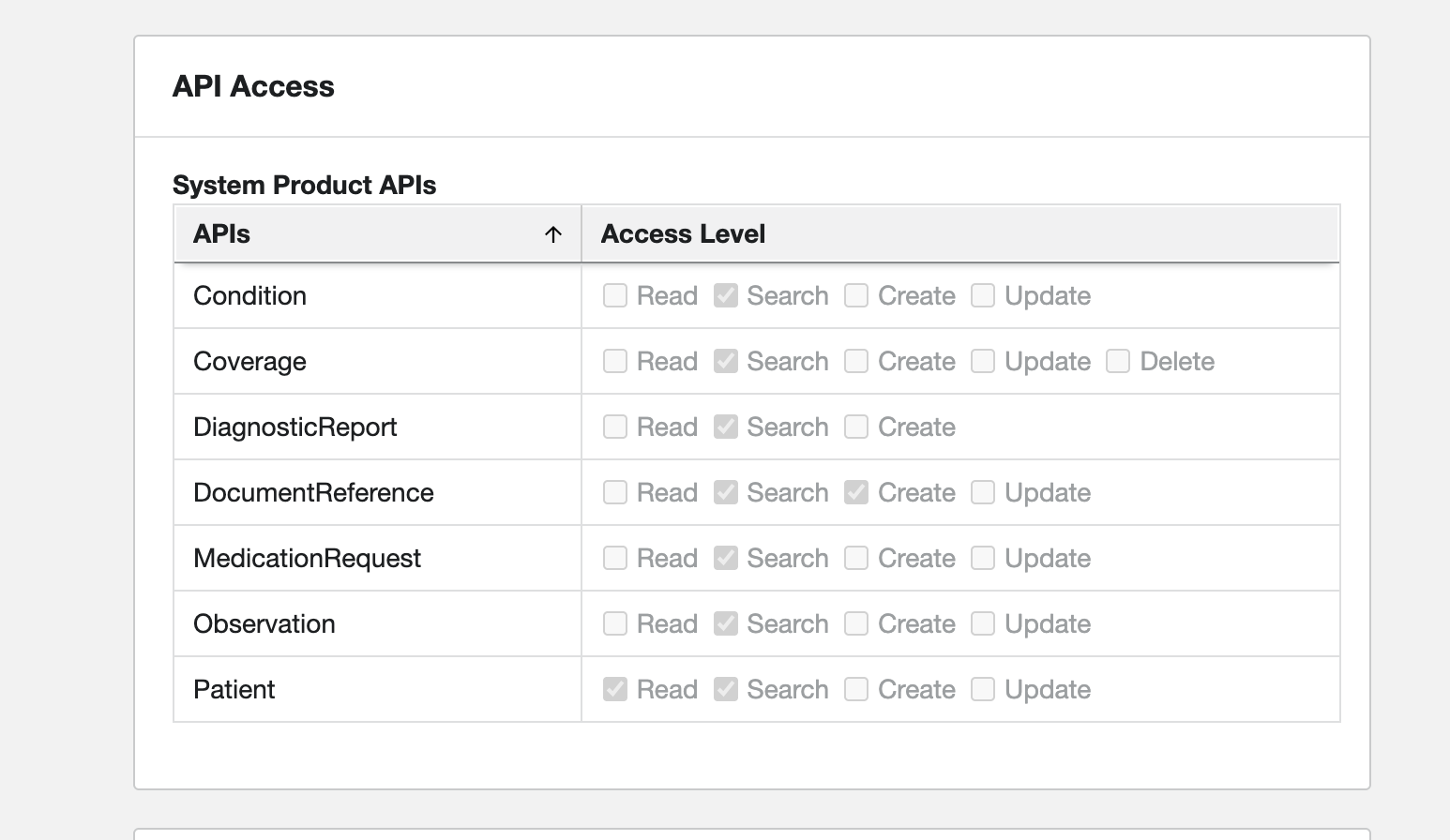This screenshot has width=1450, height=840.
Task: Click the sort arrow in APIs column header
Action: [553, 234]
